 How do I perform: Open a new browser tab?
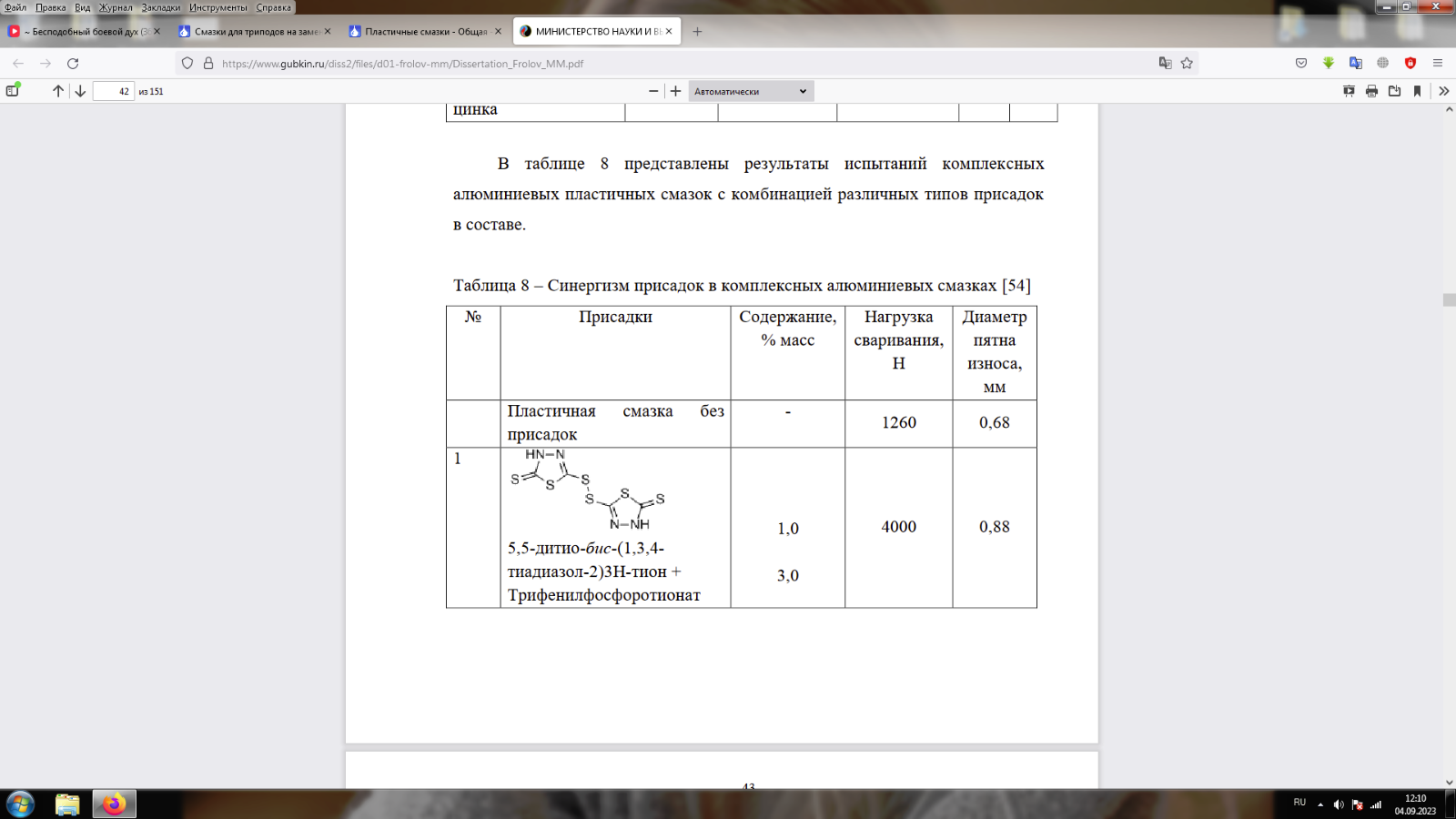click(x=697, y=31)
